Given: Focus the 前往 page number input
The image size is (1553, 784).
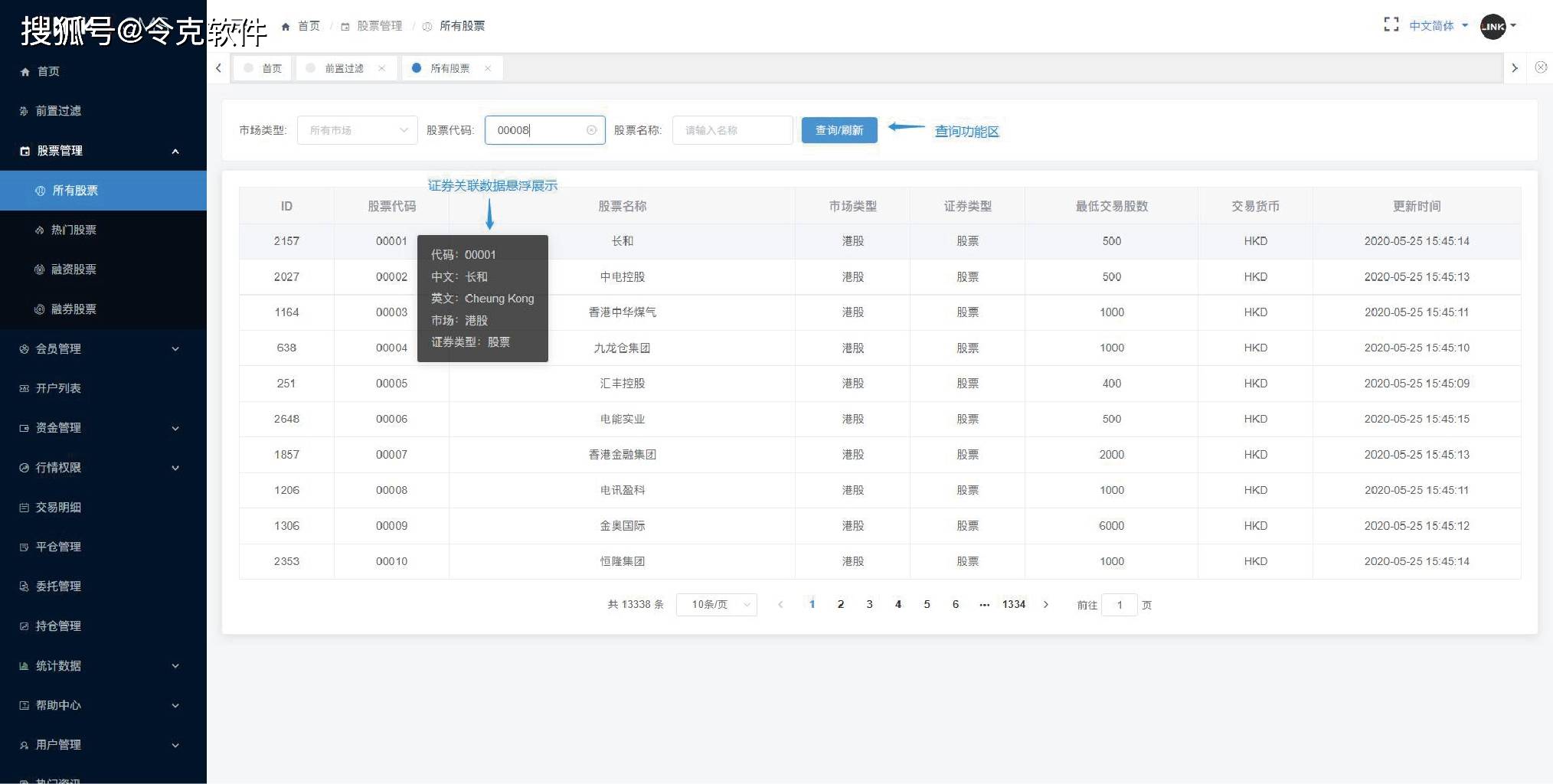Looking at the screenshot, I should 1120,605.
